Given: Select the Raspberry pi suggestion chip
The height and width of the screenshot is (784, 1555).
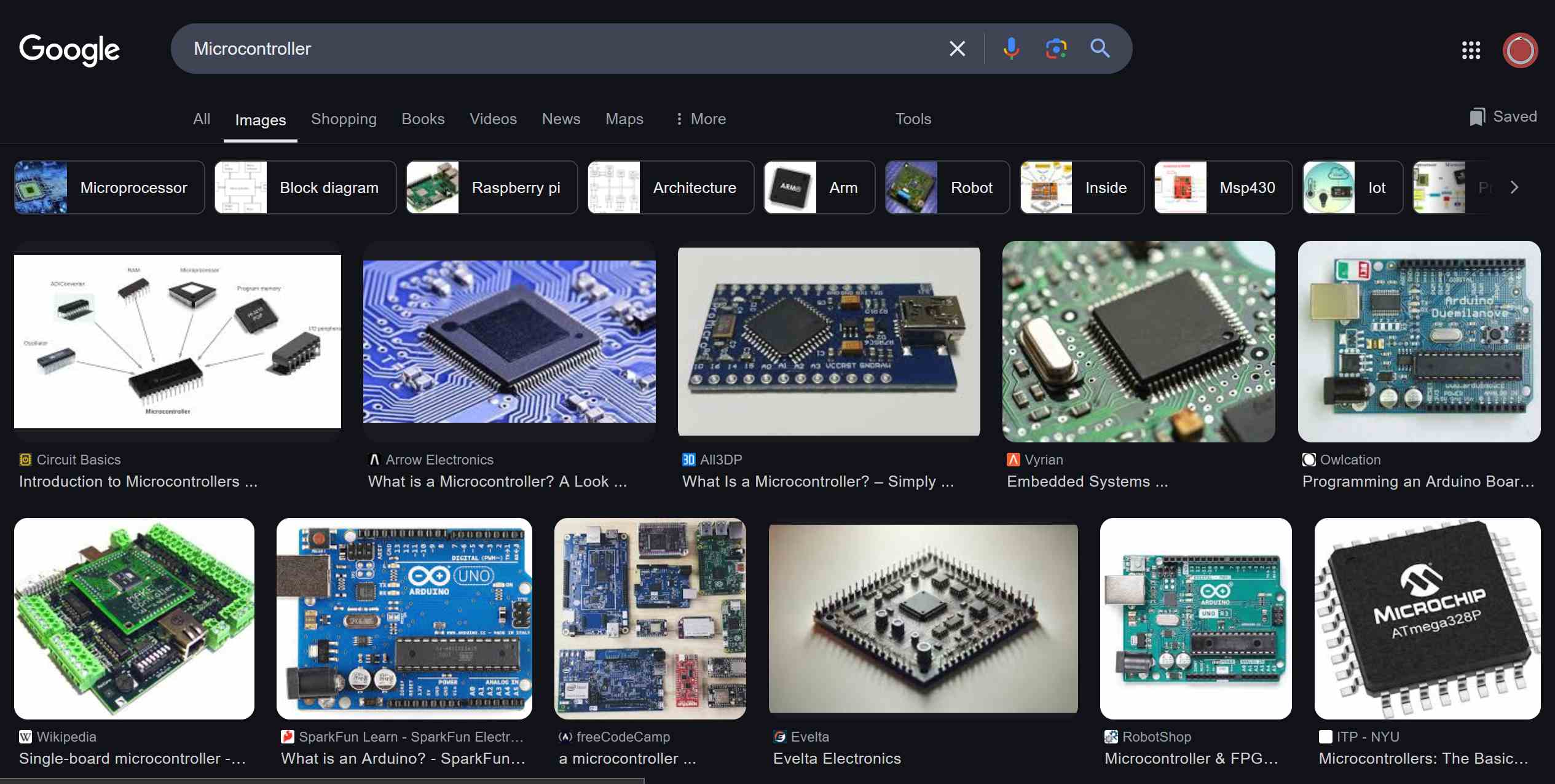Looking at the screenshot, I should (x=492, y=188).
